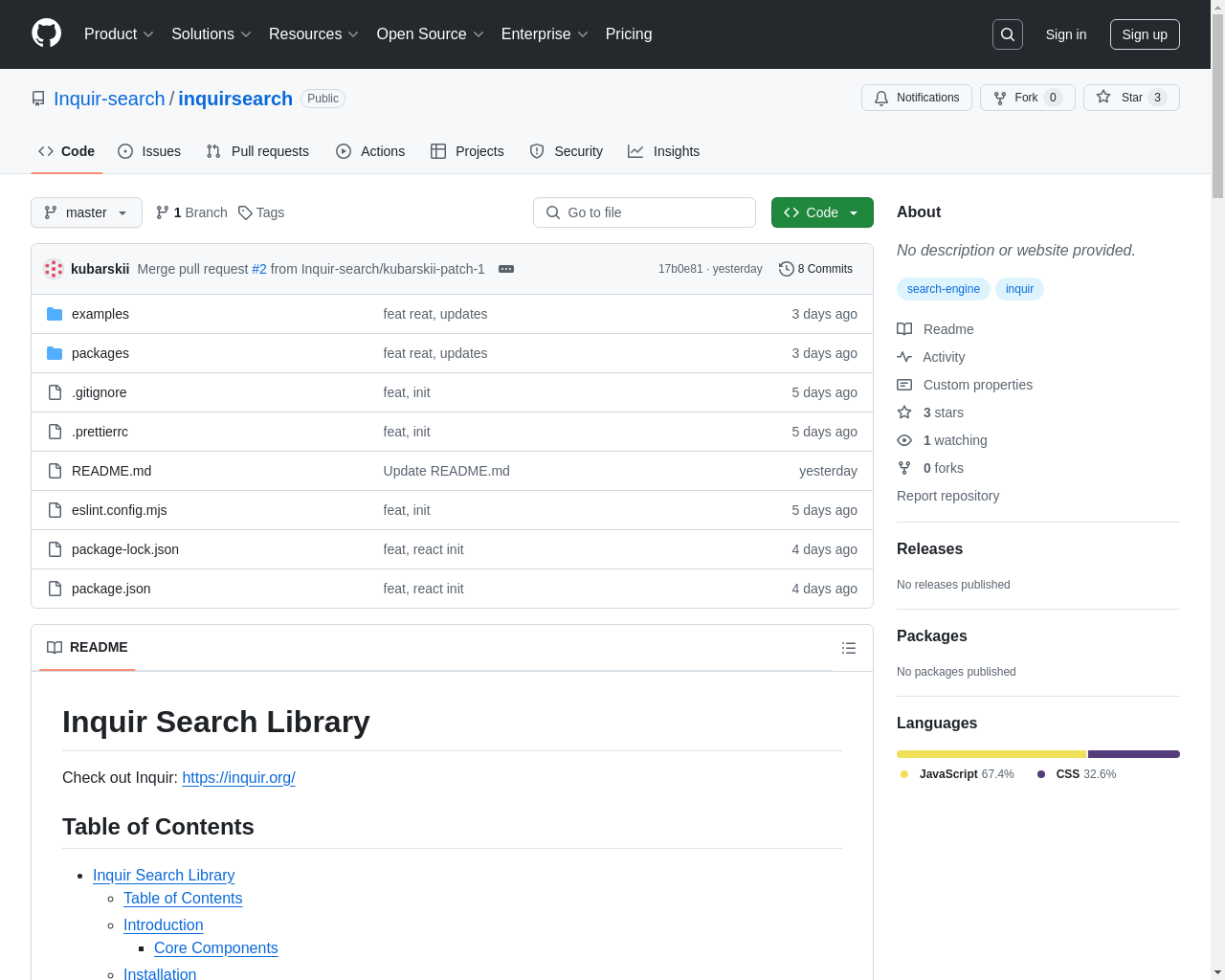This screenshot has width=1225, height=980.
Task: Focus the Go to file field
Action: point(644,212)
